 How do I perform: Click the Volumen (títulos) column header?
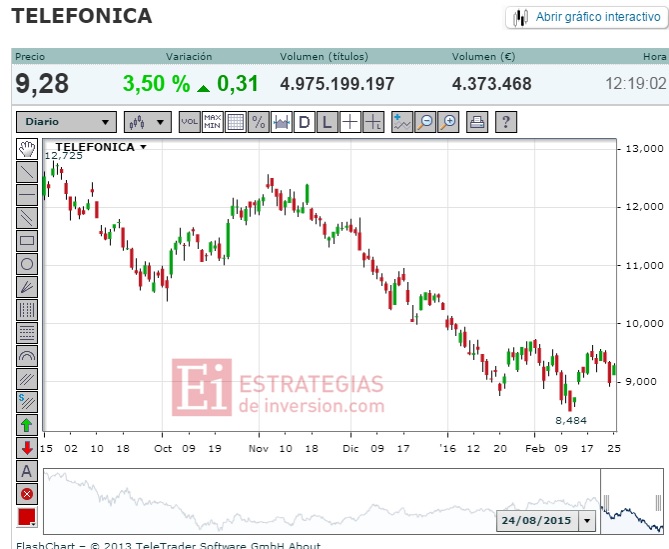(324, 56)
